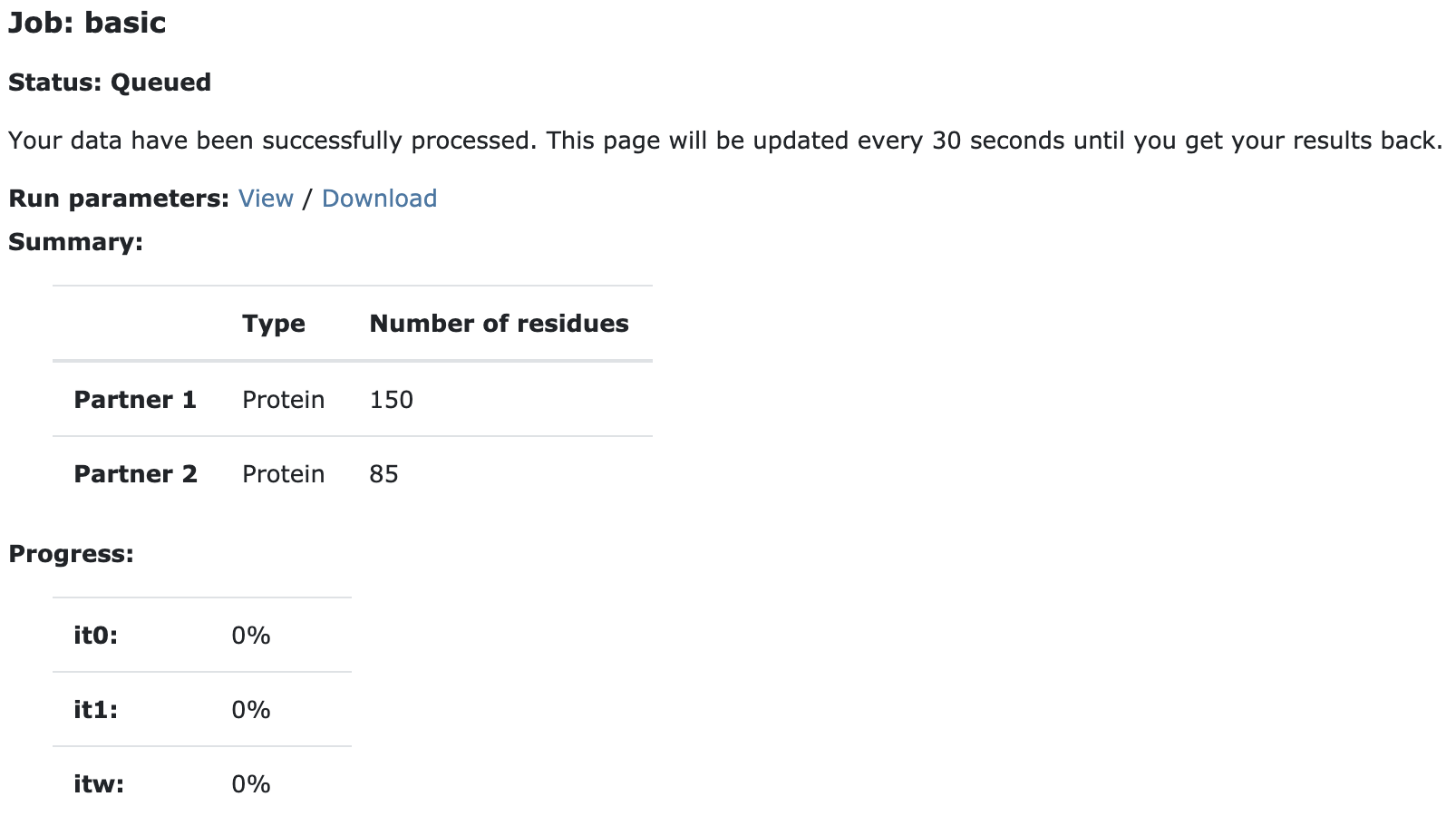Click Partner 2 Protein type cell
The height and width of the screenshot is (816, 1456).
[x=283, y=474]
